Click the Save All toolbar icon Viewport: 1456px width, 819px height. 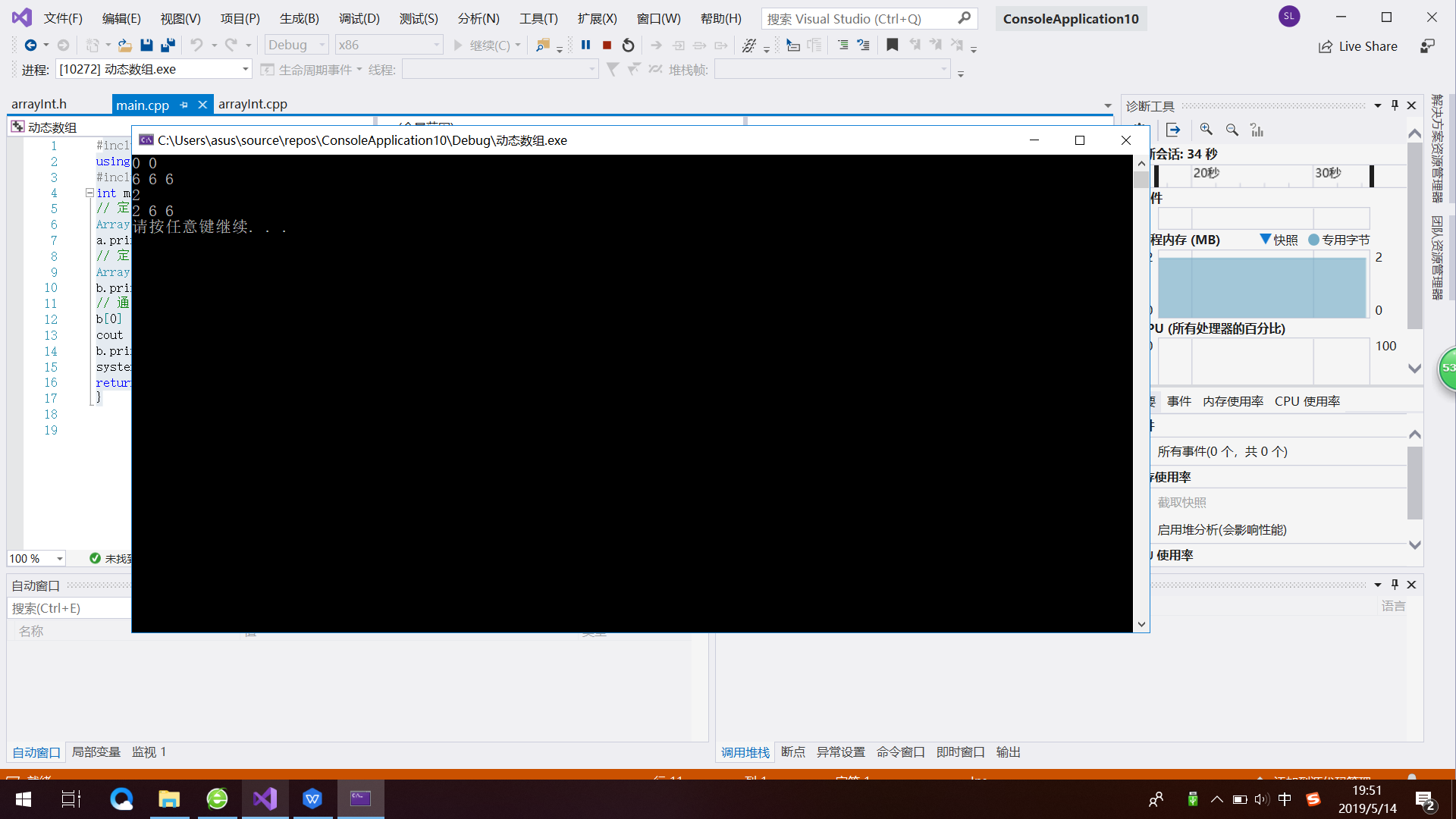point(168,45)
